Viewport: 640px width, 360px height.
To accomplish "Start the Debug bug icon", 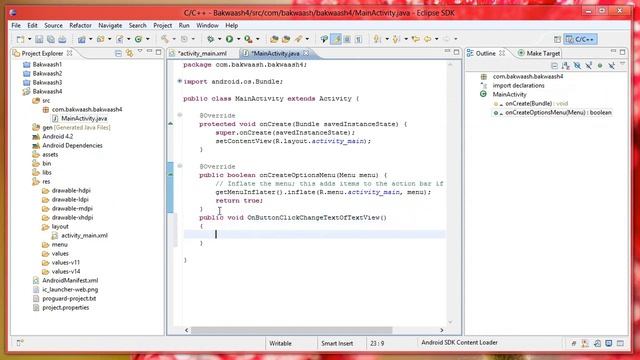I will 210,39.
